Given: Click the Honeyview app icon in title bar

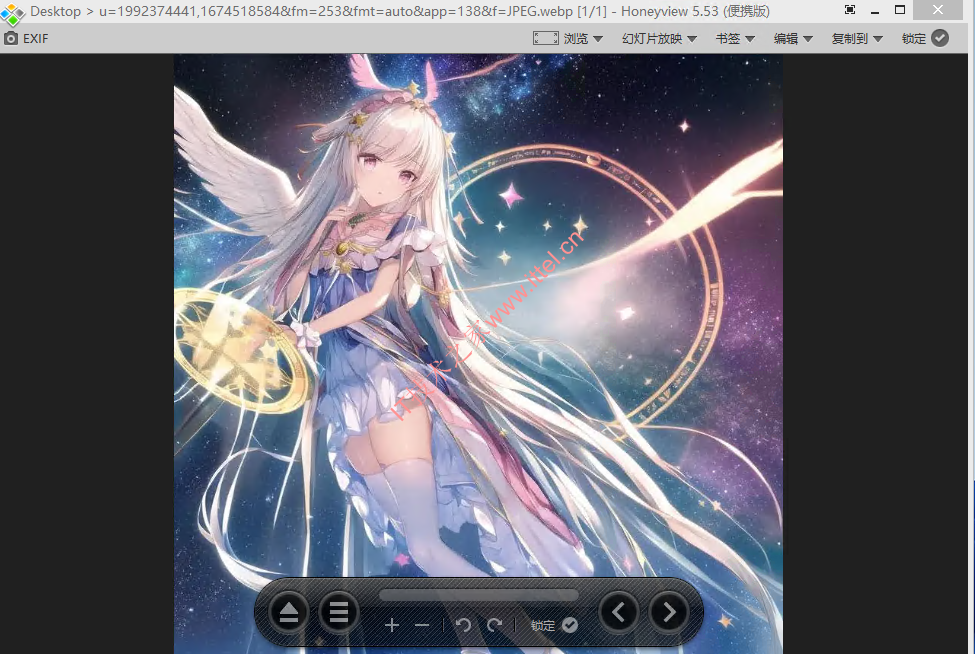Looking at the screenshot, I should 12,14.
